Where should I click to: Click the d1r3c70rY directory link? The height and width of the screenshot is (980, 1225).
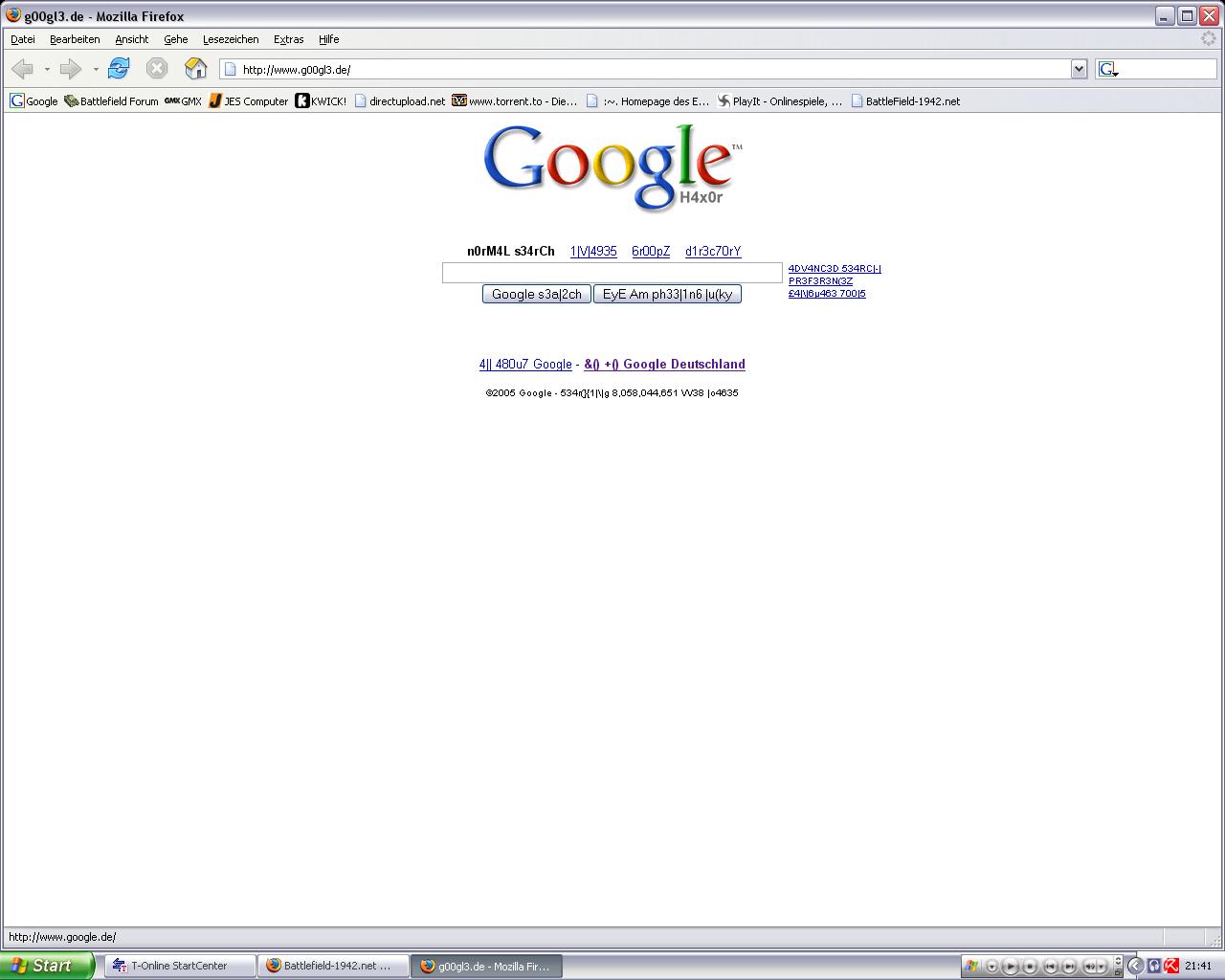(713, 251)
